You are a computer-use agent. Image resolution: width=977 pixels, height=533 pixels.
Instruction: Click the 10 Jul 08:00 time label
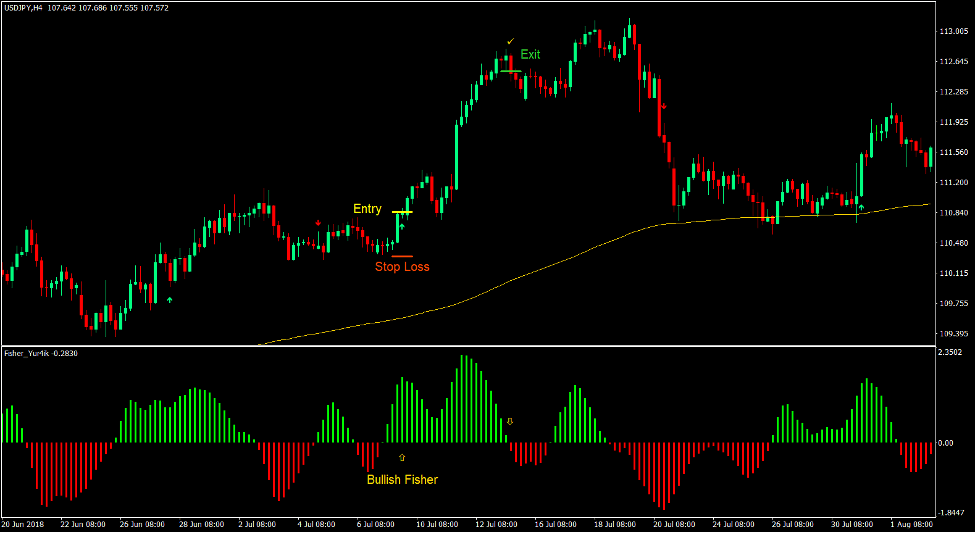coord(437,524)
